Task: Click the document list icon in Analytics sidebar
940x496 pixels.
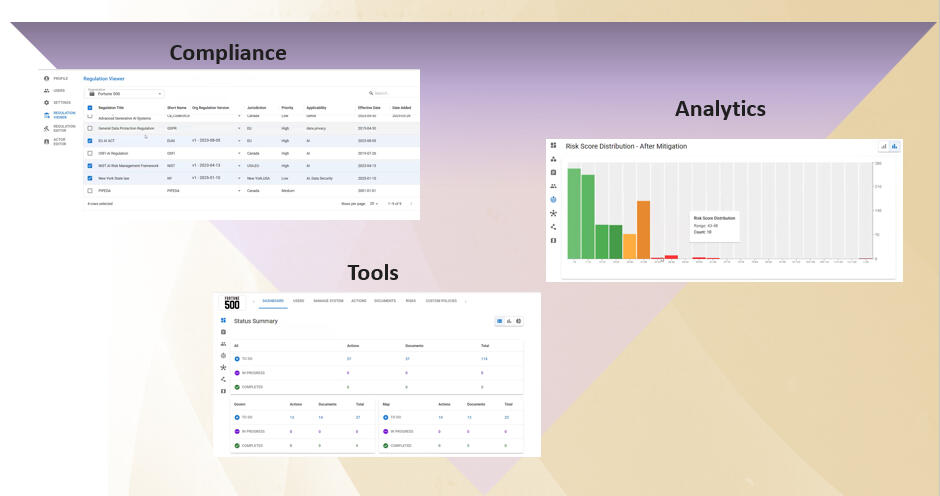Action: [553, 172]
